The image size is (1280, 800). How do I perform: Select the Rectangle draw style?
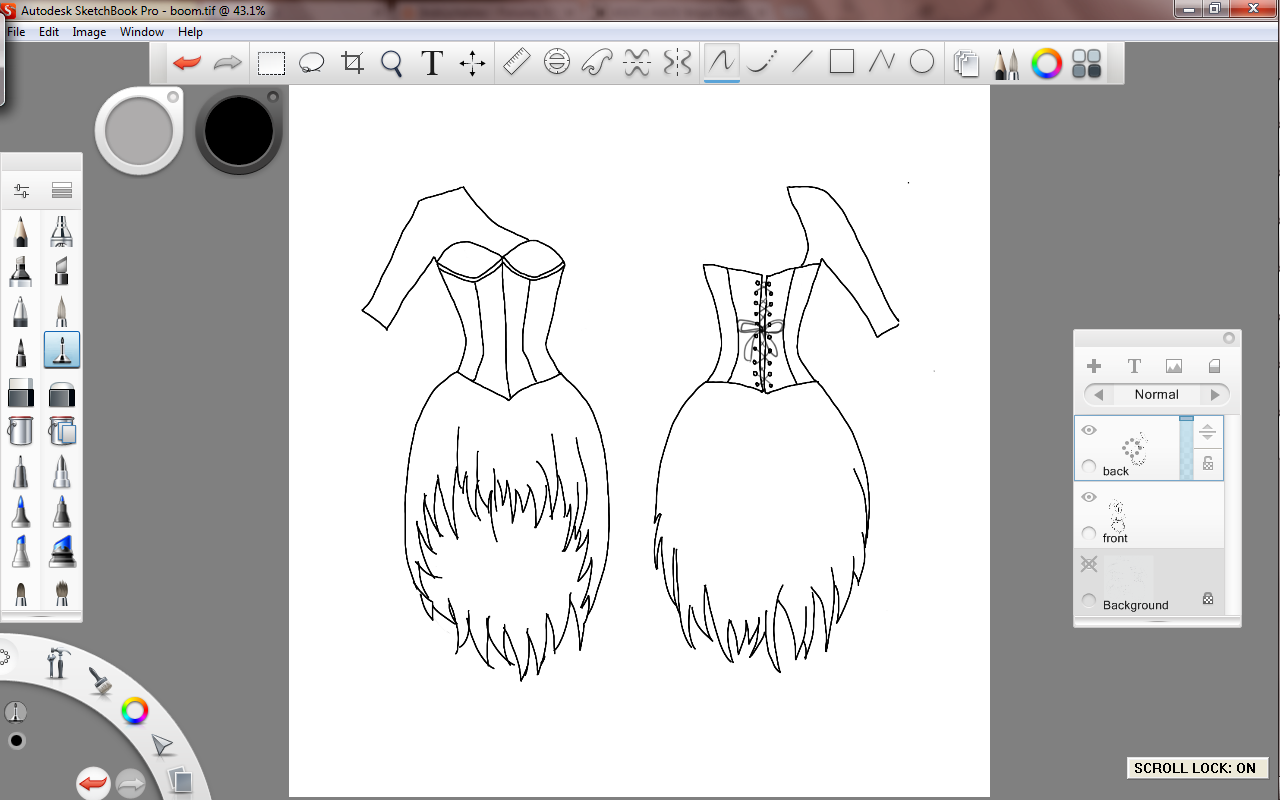click(842, 63)
